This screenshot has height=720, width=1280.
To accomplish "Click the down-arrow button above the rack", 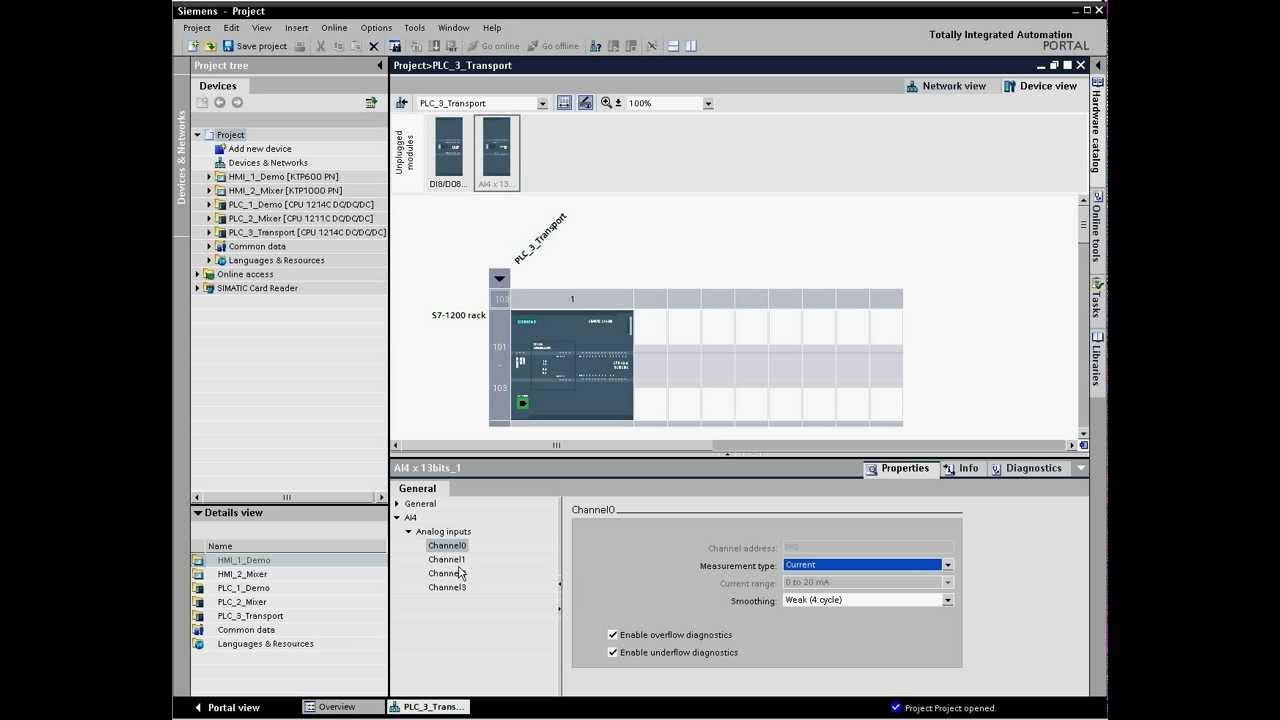I will tap(499, 278).
